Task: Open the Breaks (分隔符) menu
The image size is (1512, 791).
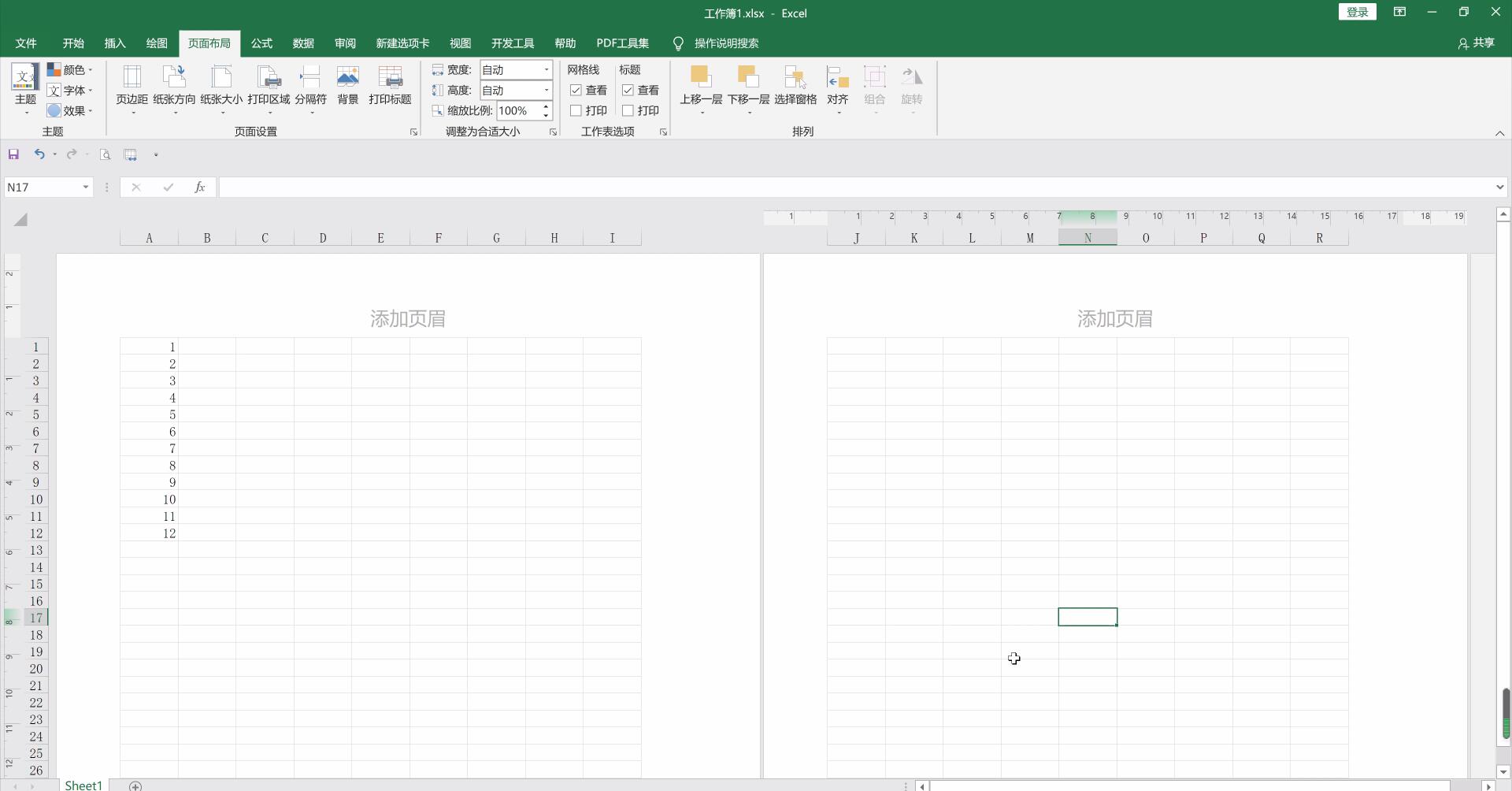Action: (x=311, y=88)
